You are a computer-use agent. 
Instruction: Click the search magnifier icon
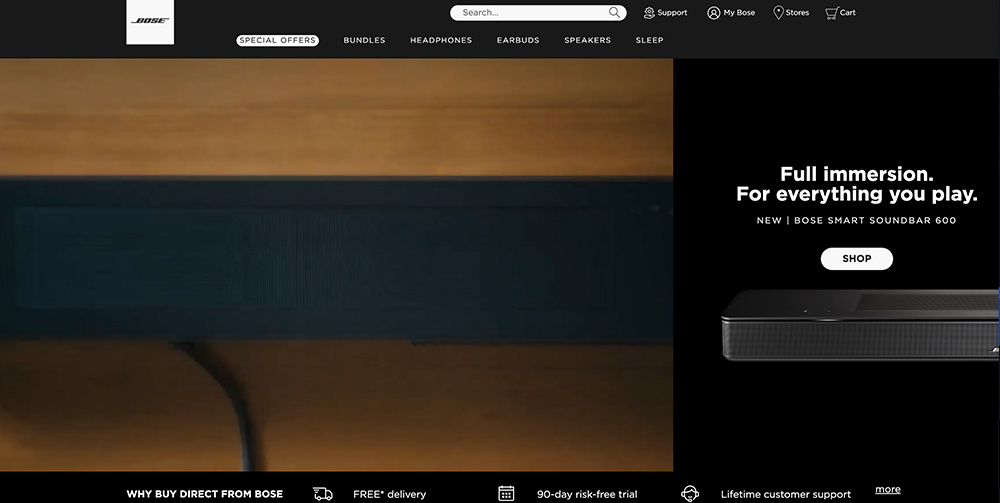click(614, 12)
